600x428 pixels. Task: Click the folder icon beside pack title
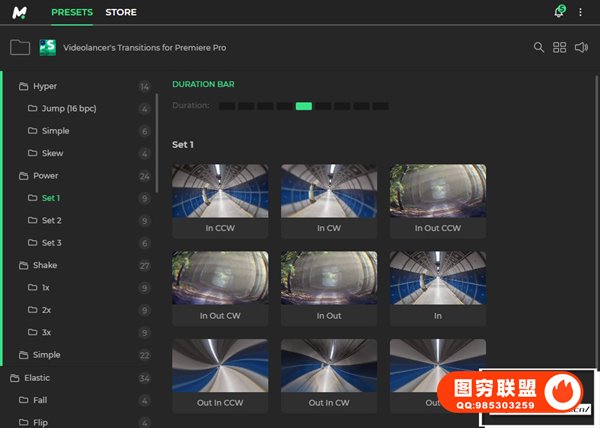click(19, 47)
